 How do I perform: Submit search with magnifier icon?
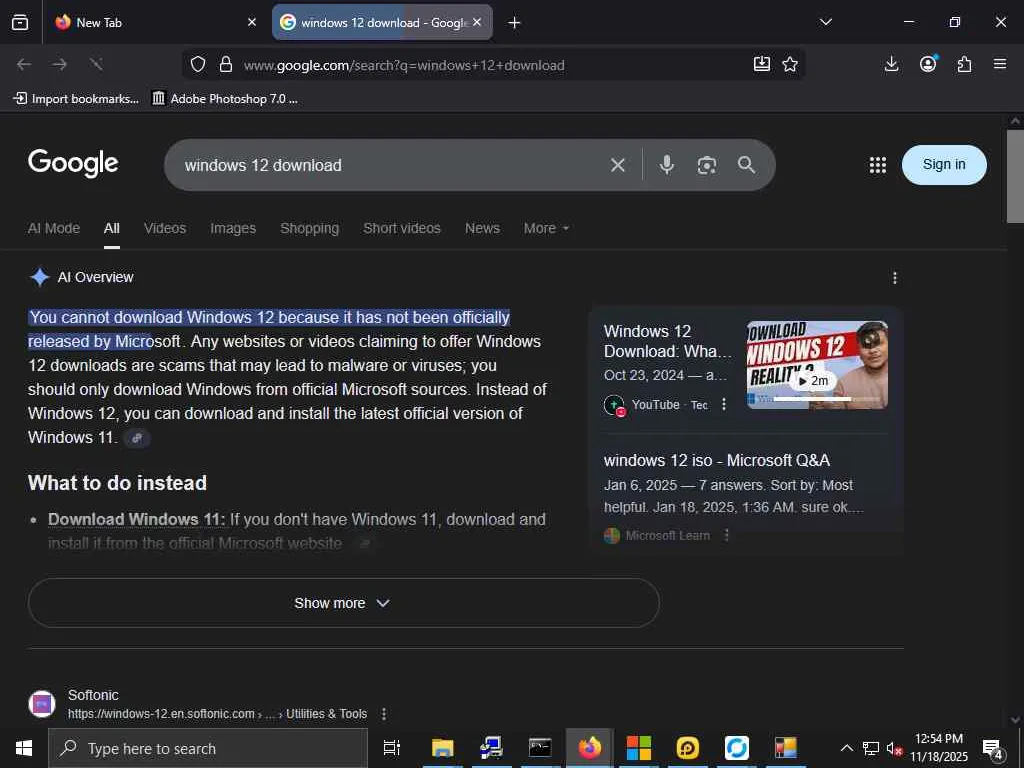(746, 165)
